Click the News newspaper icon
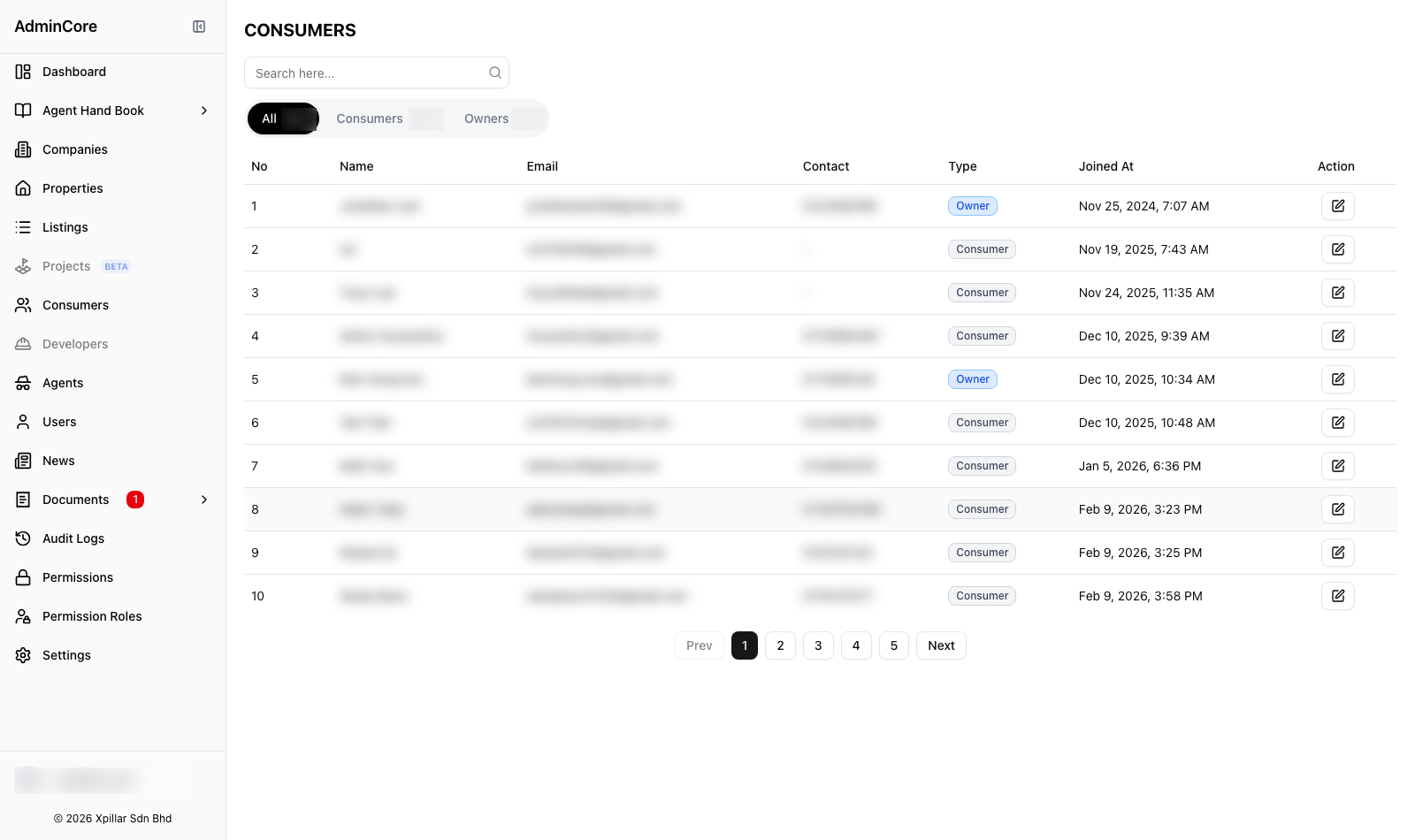 point(23,461)
